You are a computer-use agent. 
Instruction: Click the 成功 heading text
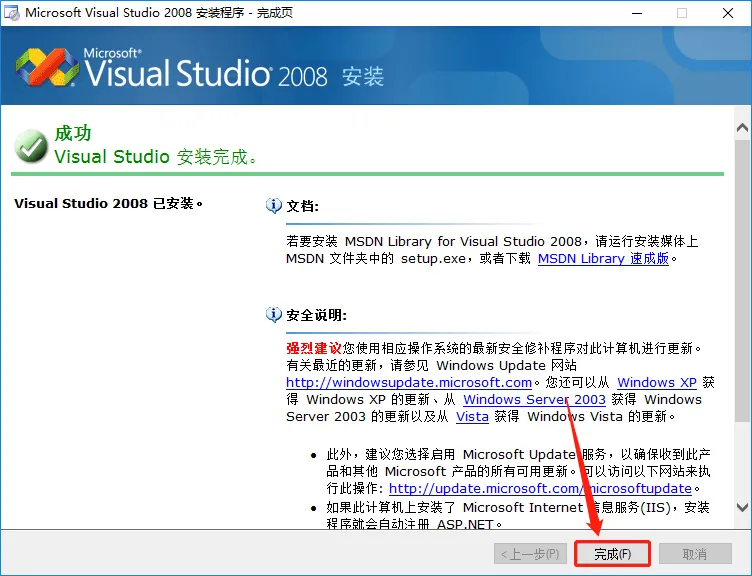(x=73, y=133)
